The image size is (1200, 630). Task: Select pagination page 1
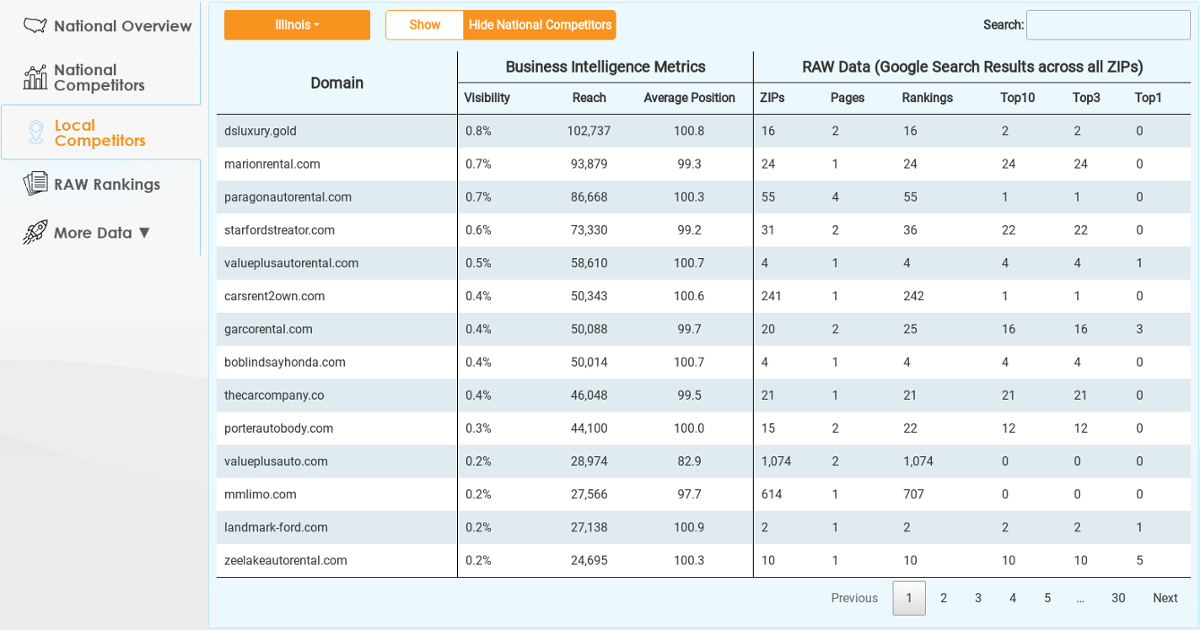pos(909,598)
